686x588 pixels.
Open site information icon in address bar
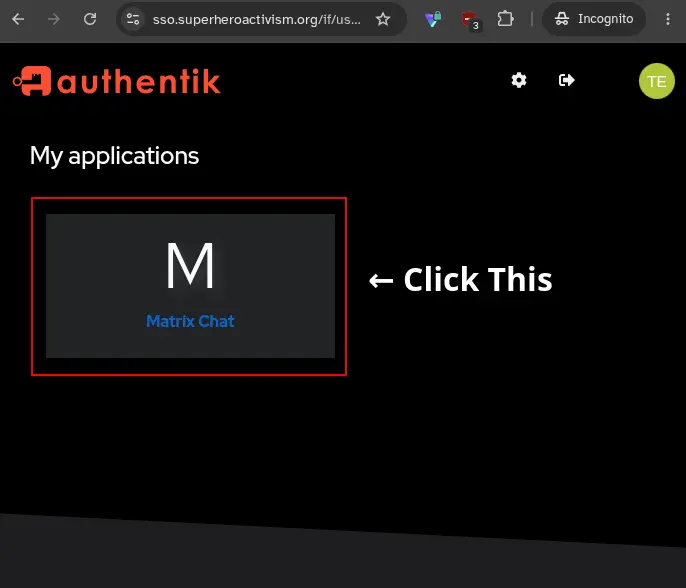pos(133,19)
